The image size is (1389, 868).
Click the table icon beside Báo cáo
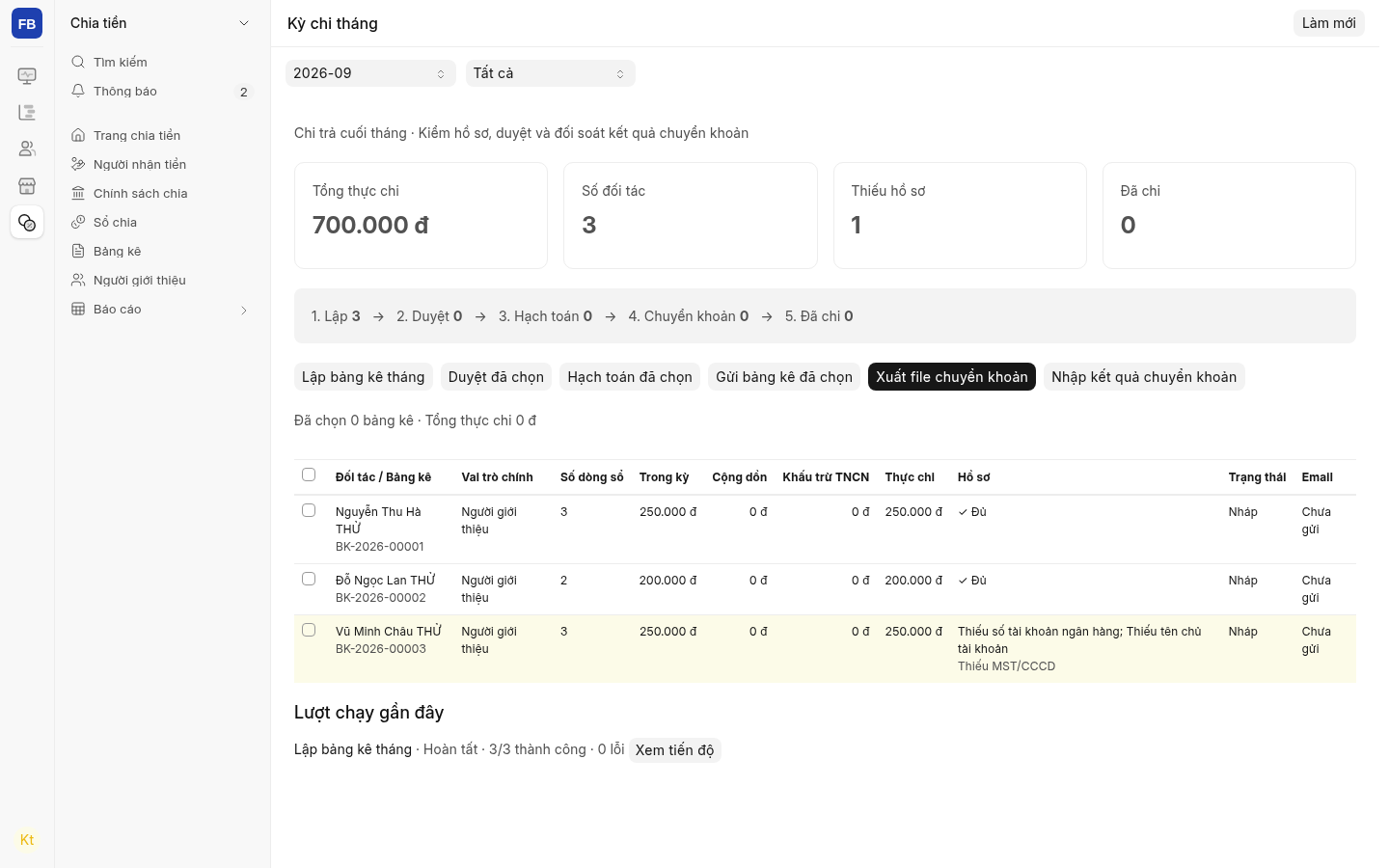pos(78,309)
